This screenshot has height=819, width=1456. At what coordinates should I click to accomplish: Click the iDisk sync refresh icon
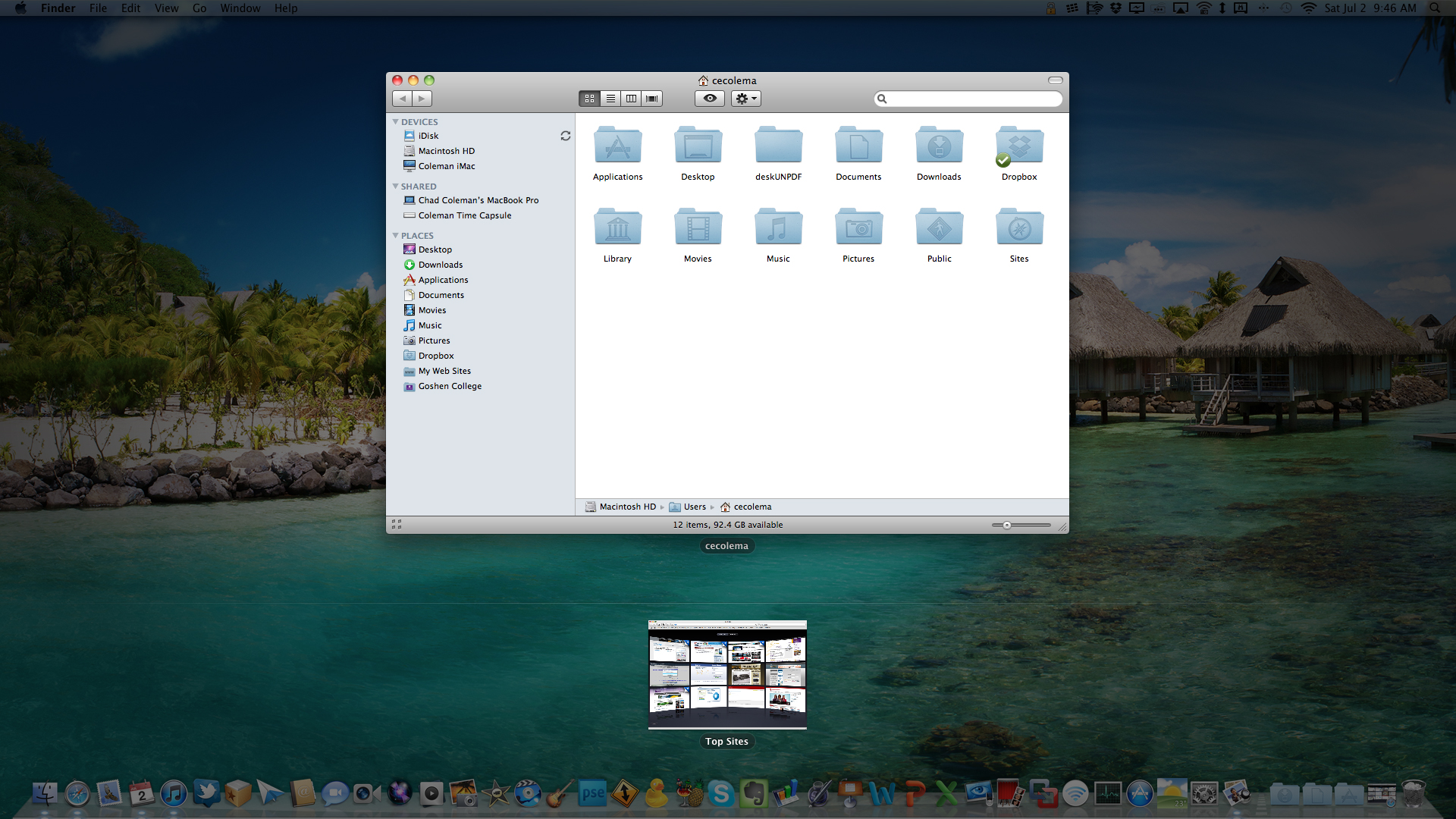click(565, 136)
